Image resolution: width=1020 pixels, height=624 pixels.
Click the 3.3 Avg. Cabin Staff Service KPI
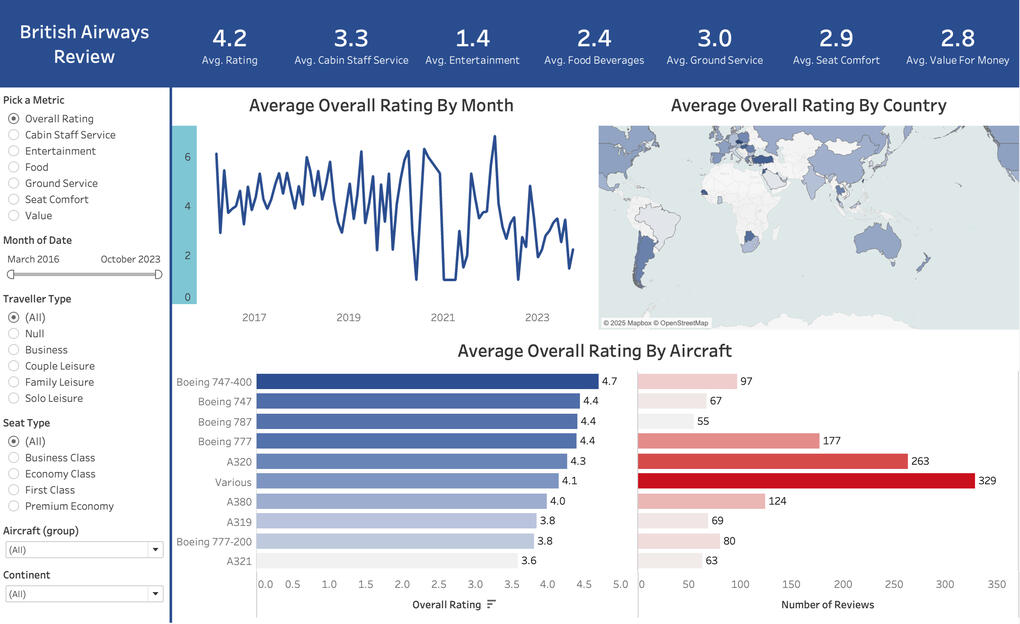pos(351,46)
